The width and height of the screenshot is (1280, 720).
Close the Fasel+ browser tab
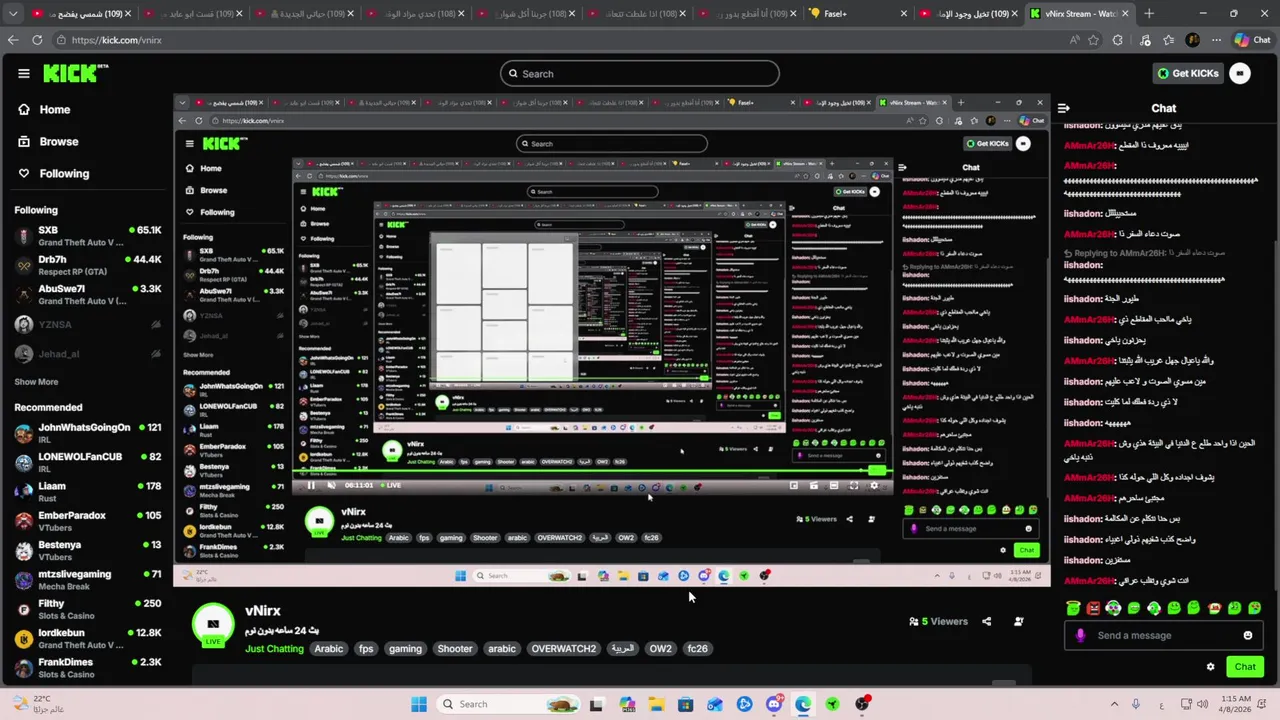905,13
